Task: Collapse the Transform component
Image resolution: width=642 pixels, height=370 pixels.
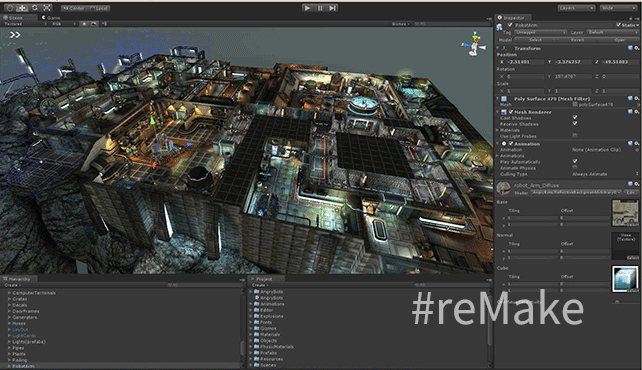Action: click(498, 48)
